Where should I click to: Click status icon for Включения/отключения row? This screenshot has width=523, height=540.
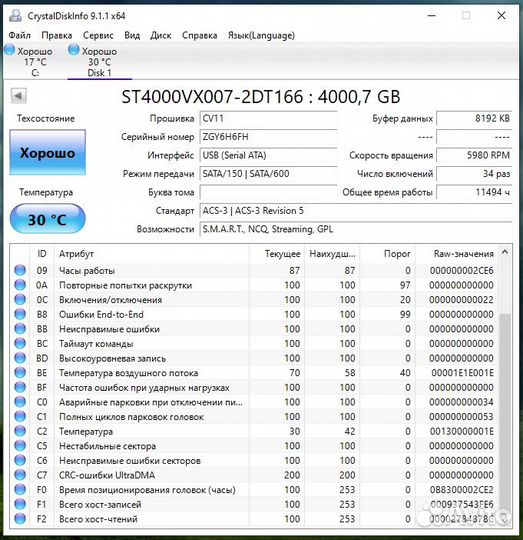point(20,300)
